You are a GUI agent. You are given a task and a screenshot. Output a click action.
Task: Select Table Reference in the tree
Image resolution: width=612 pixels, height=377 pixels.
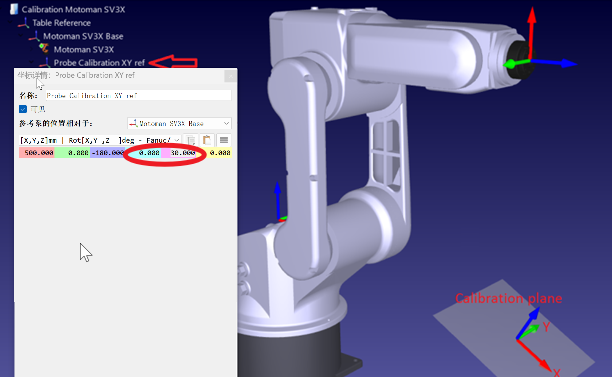pos(61,23)
